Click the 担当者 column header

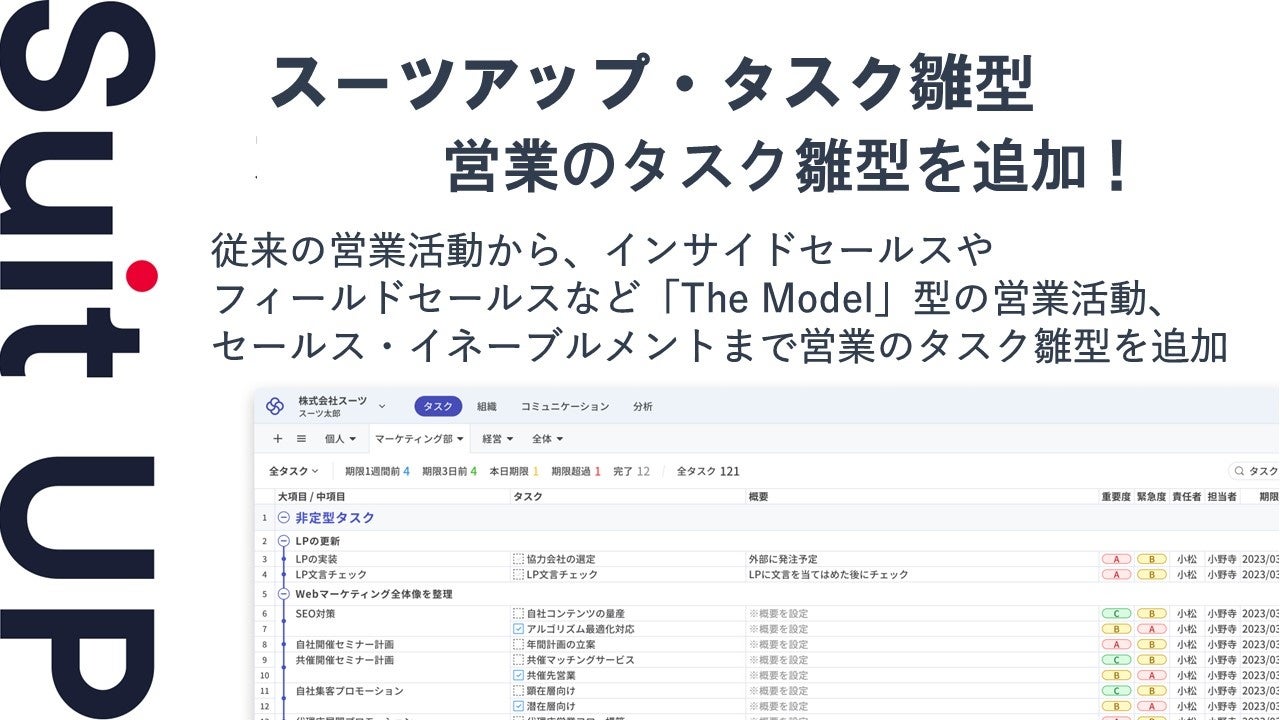1222,497
